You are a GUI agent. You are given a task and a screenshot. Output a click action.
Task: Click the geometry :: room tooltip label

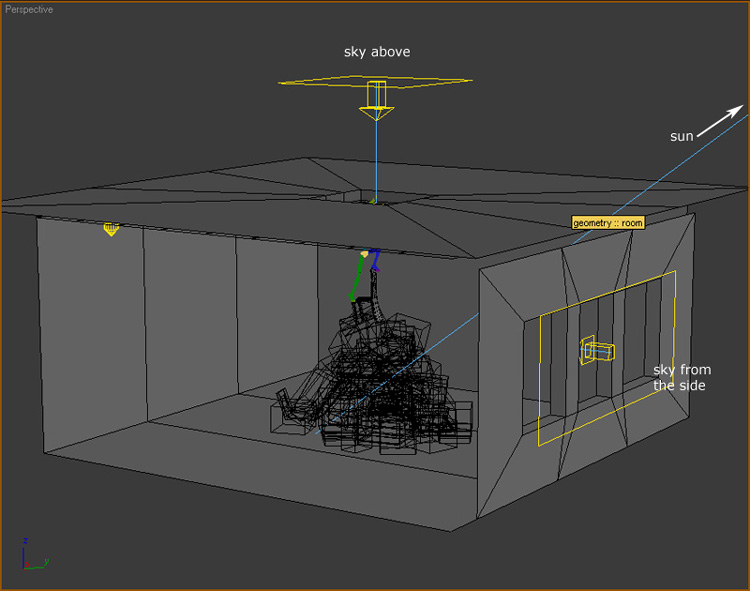coord(608,223)
